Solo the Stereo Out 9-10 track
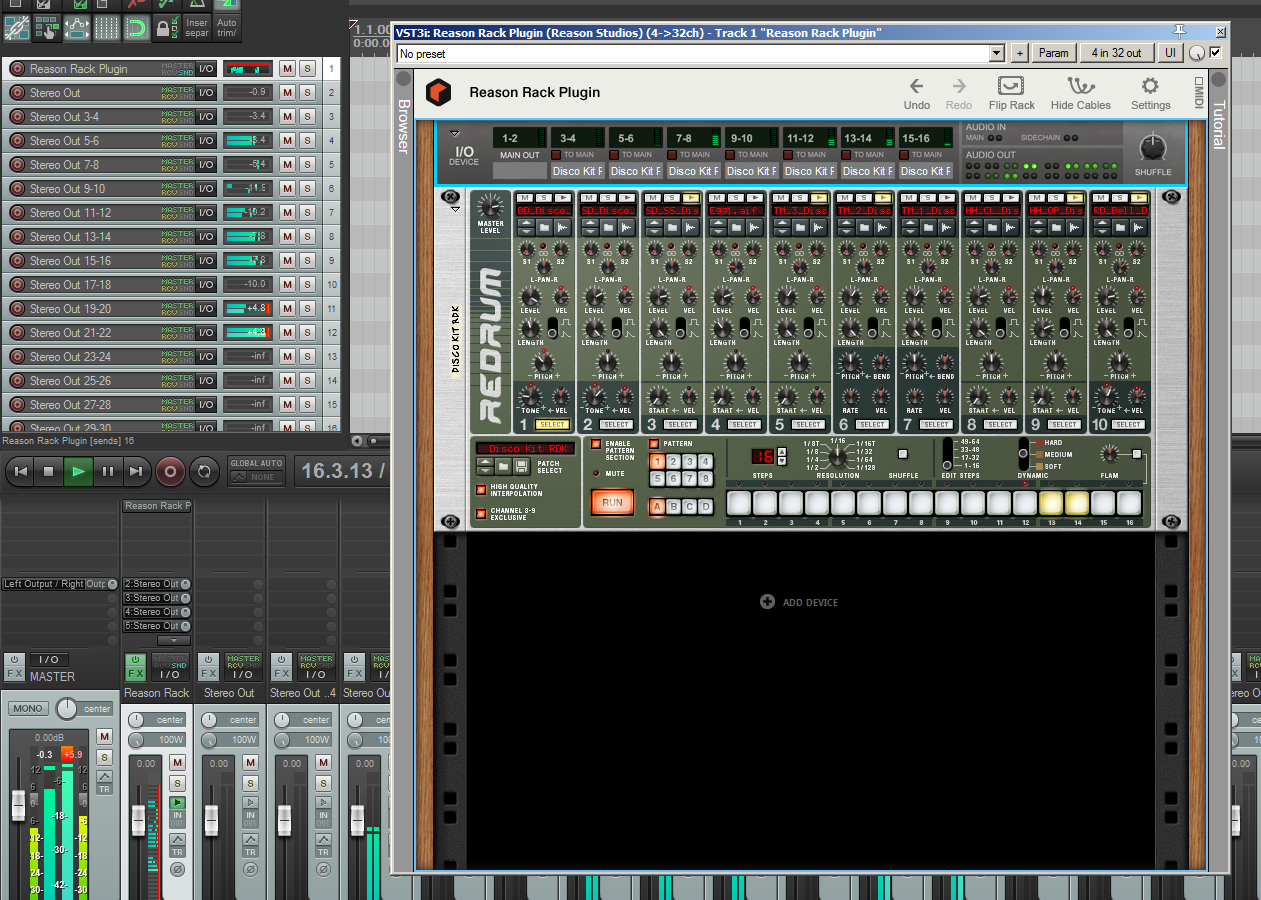 point(307,189)
